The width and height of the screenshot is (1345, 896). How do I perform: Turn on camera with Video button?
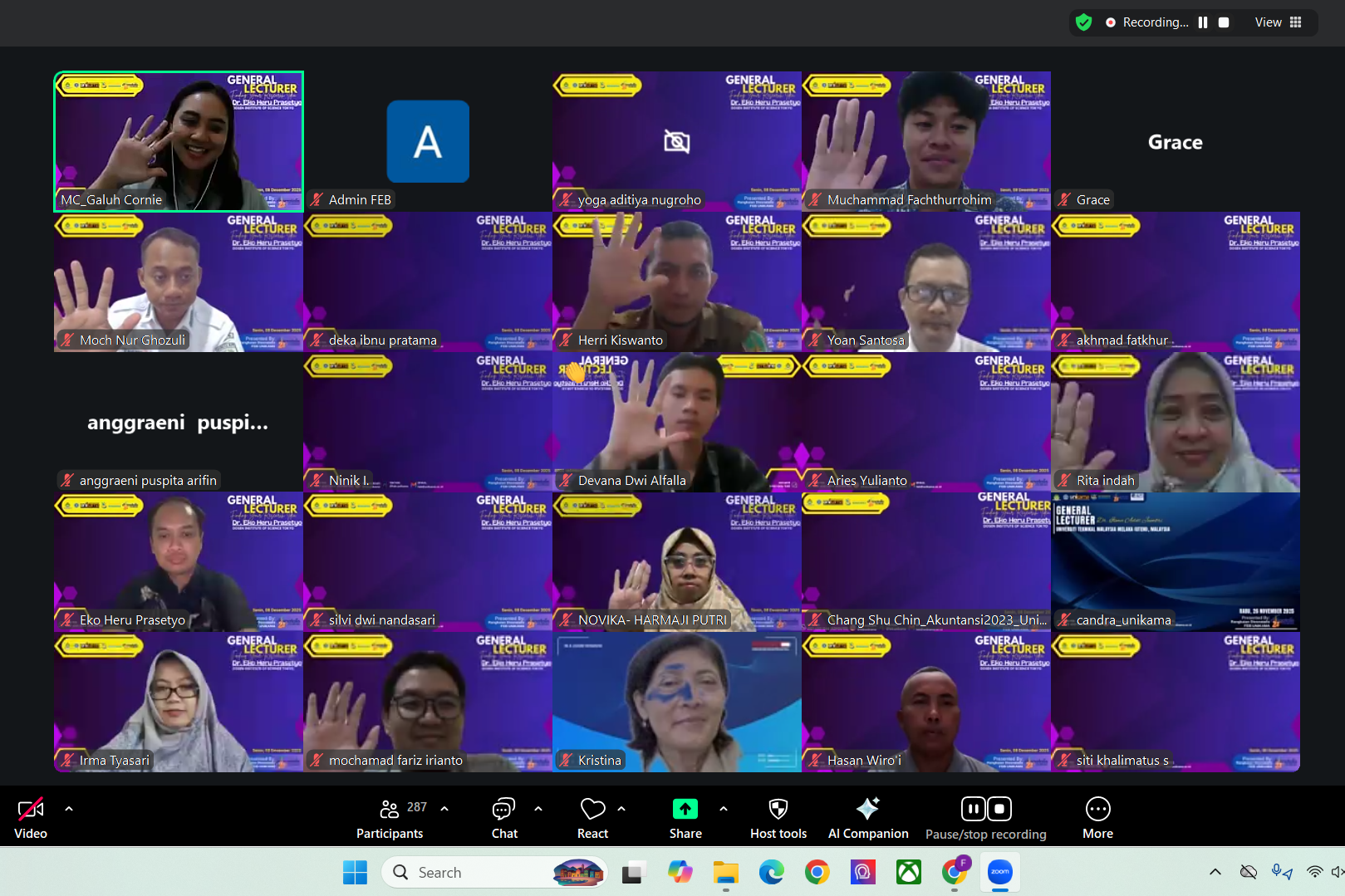click(31, 818)
